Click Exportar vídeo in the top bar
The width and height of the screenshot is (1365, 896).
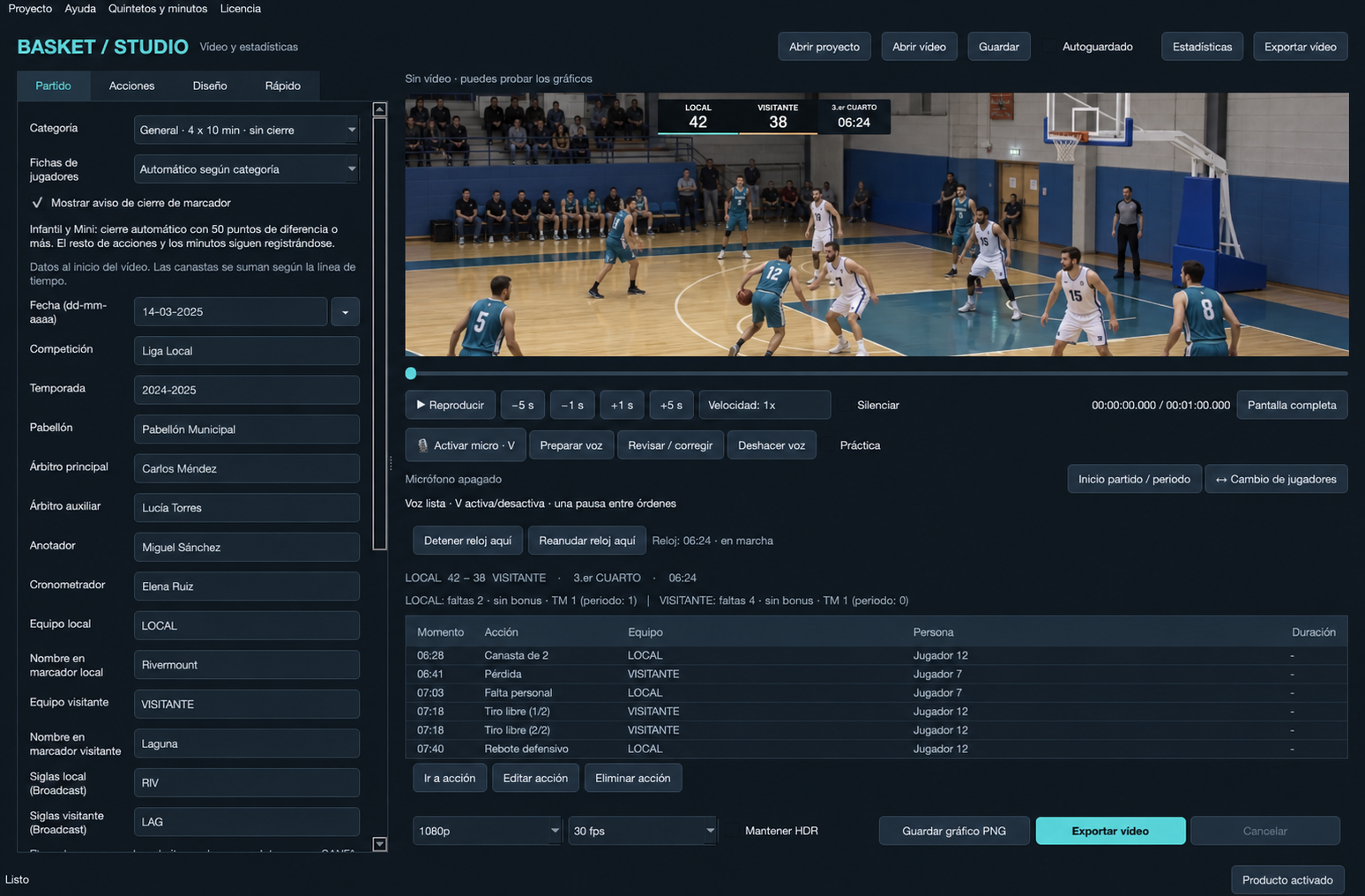coord(1301,47)
